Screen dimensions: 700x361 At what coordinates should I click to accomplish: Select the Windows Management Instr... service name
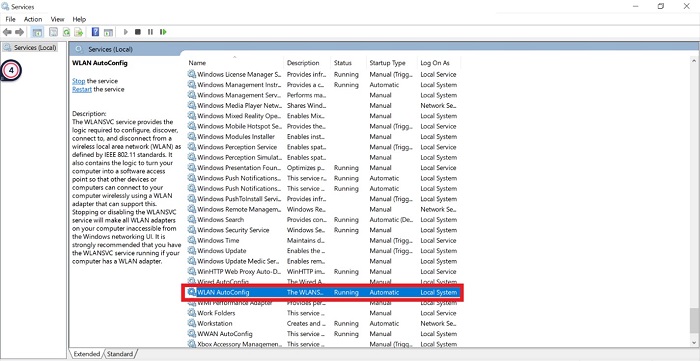pos(239,85)
